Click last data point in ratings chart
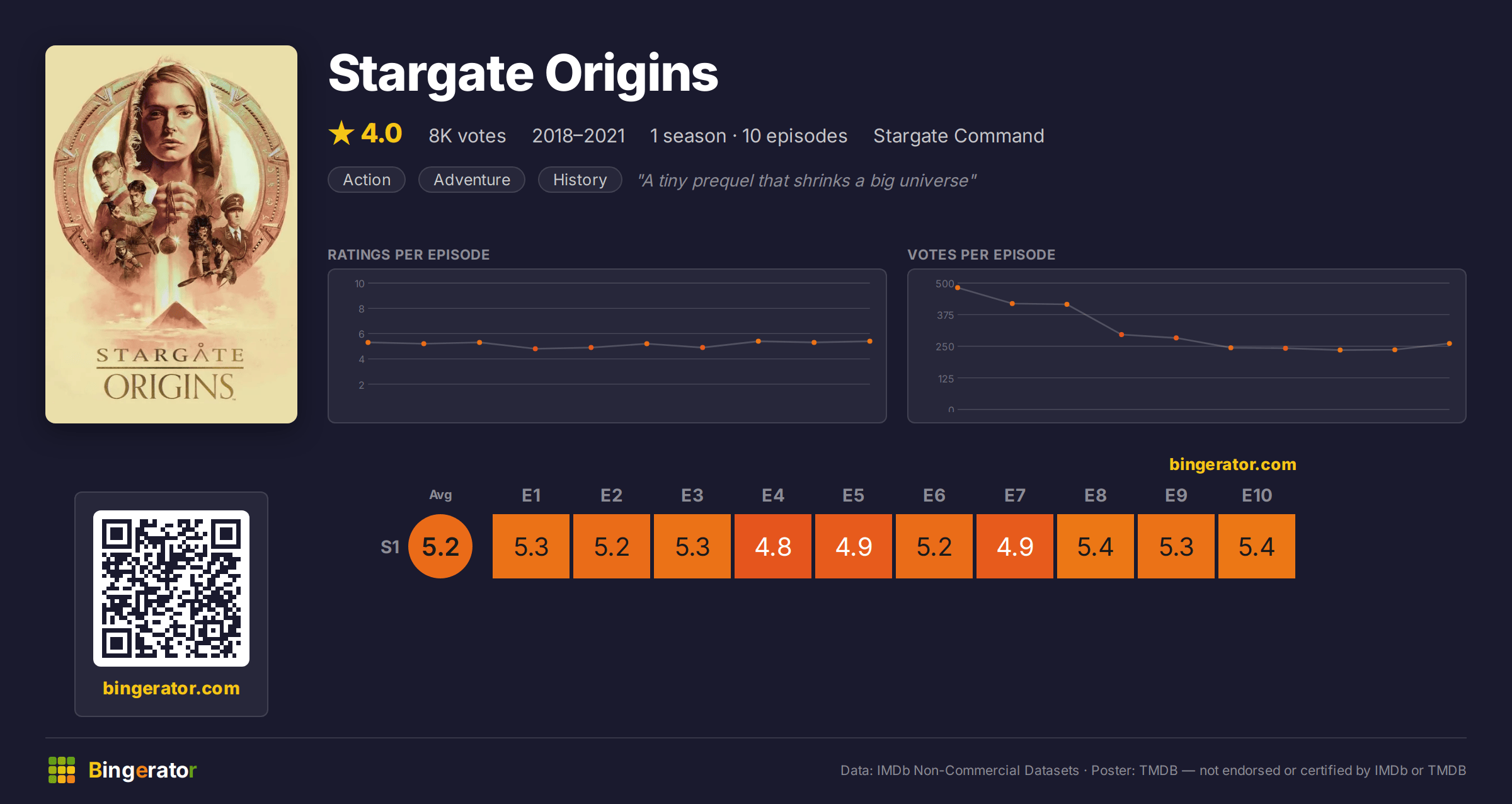Screen dimensions: 1512x804 (870, 342)
